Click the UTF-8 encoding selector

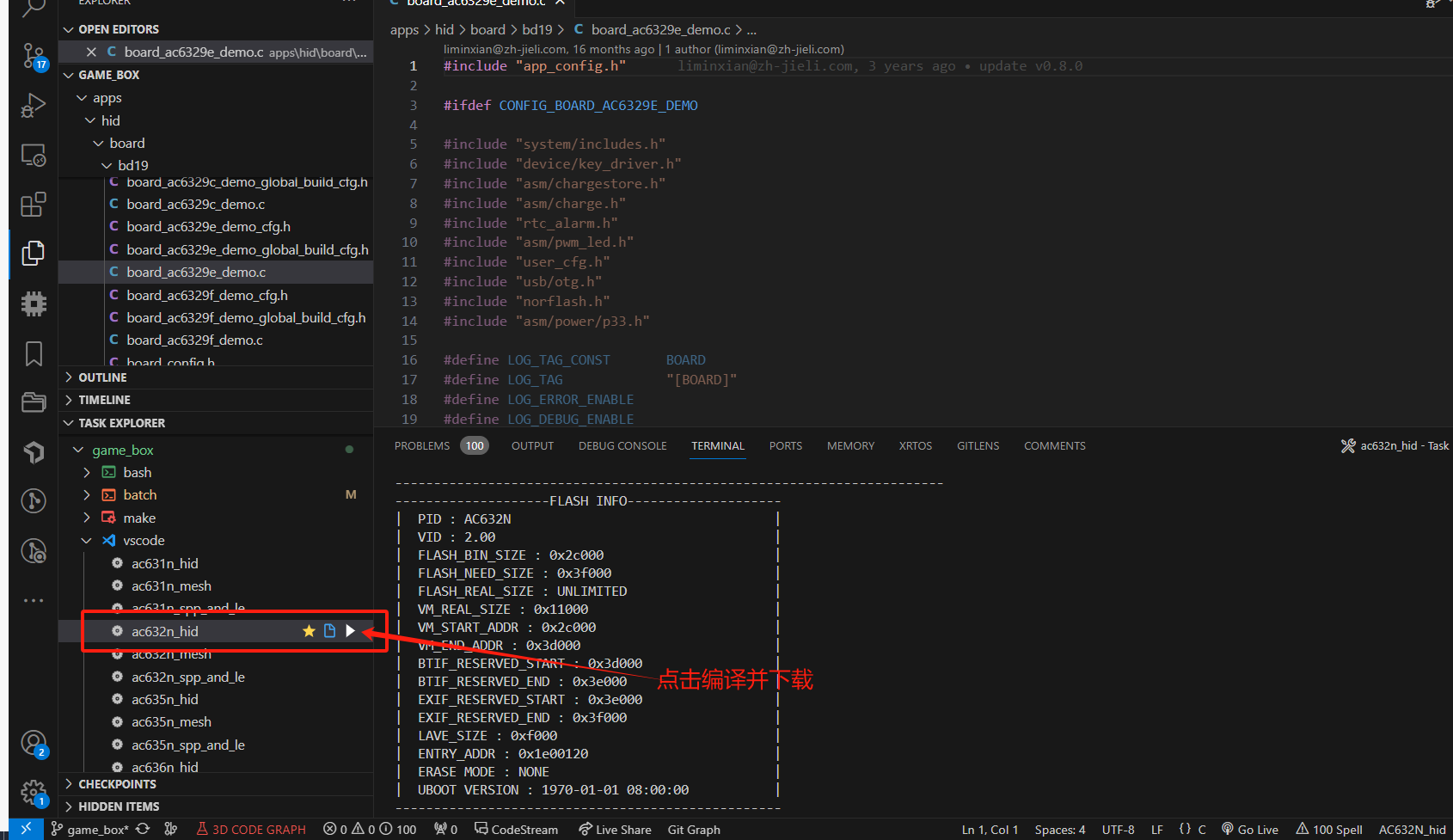pyautogui.click(x=1118, y=830)
